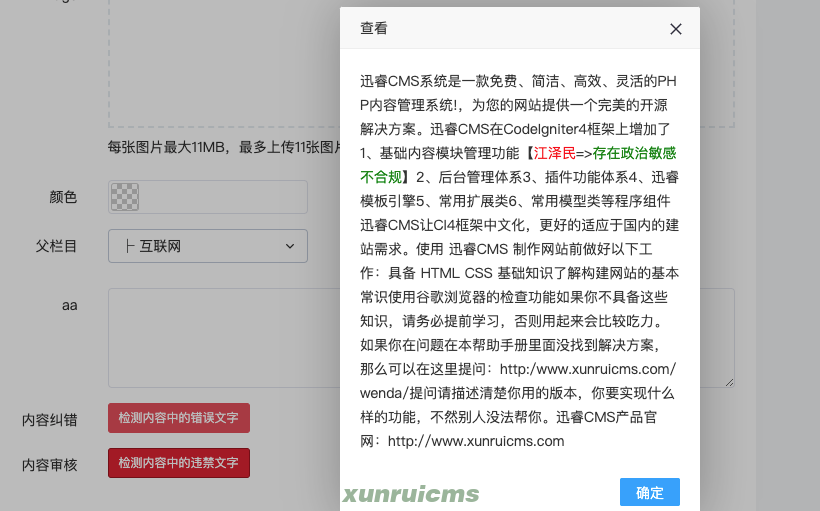
Task: Close the 查看 dialog with the X icon
Action: tap(676, 29)
